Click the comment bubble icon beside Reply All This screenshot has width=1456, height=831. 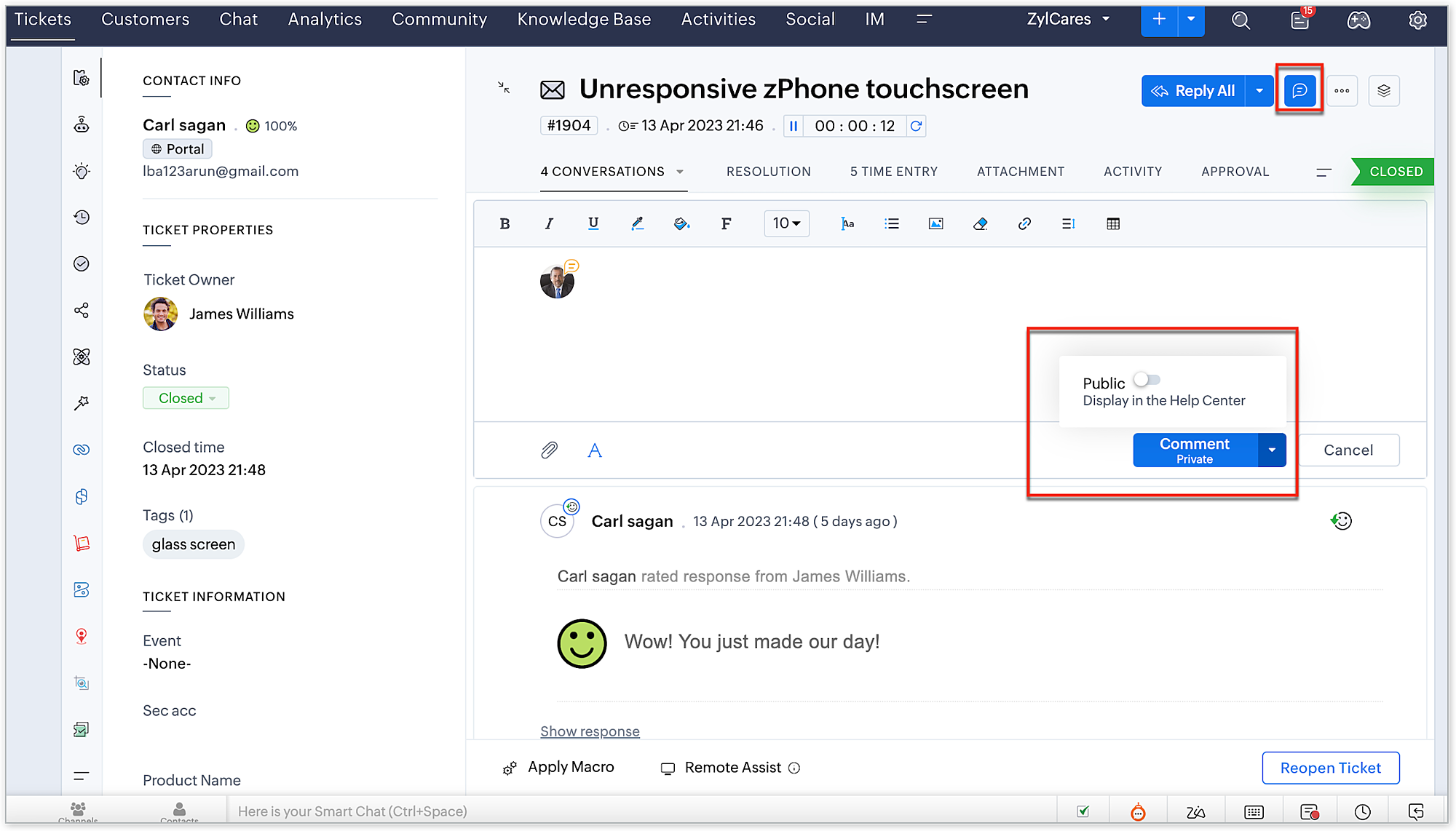click(1299, 90)
